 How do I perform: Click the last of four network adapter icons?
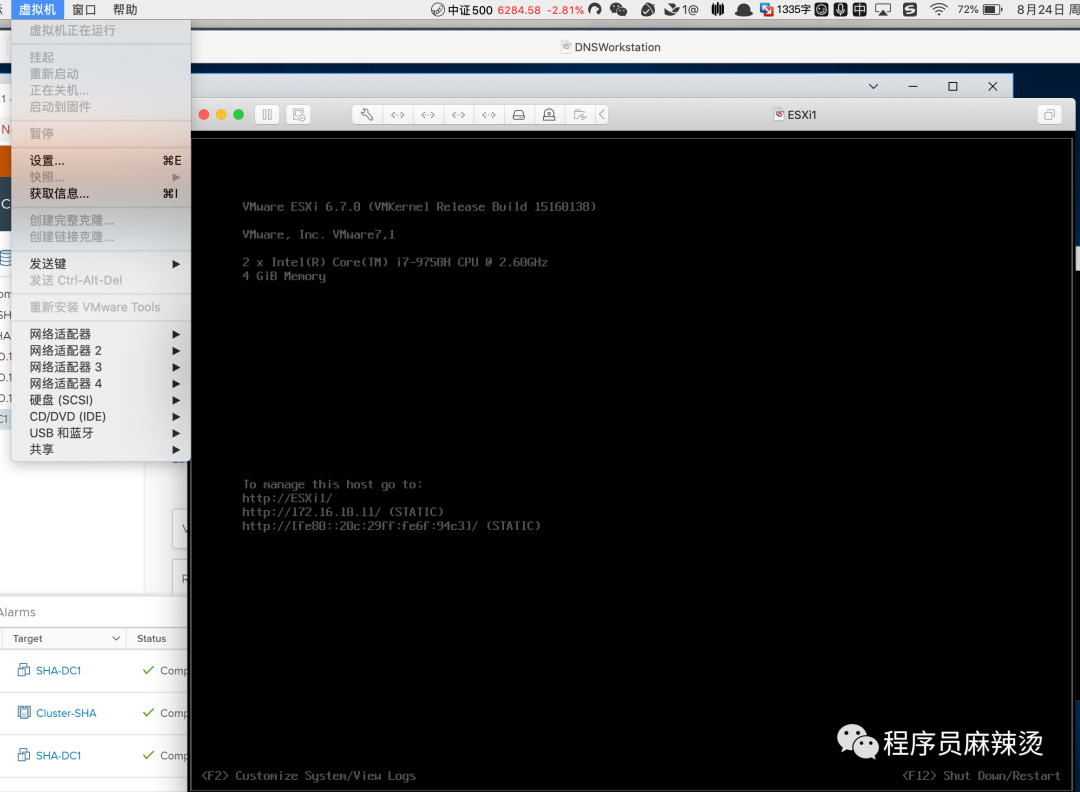488,115
